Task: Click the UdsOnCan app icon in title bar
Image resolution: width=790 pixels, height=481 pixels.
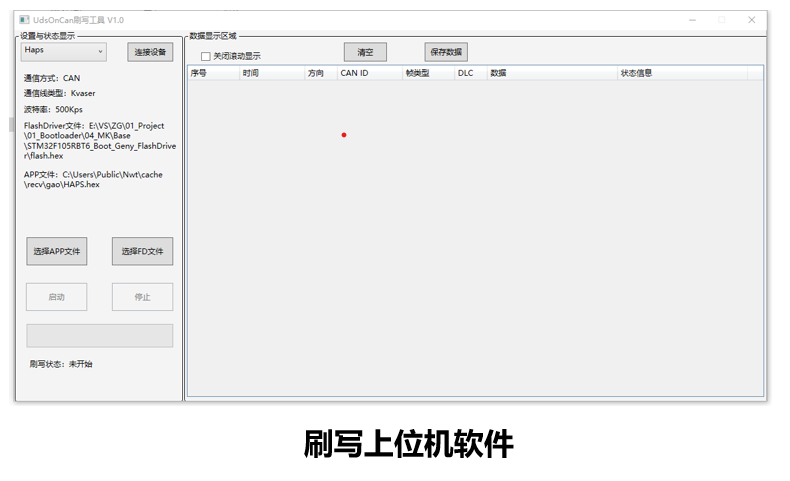Action: point(24,20)
